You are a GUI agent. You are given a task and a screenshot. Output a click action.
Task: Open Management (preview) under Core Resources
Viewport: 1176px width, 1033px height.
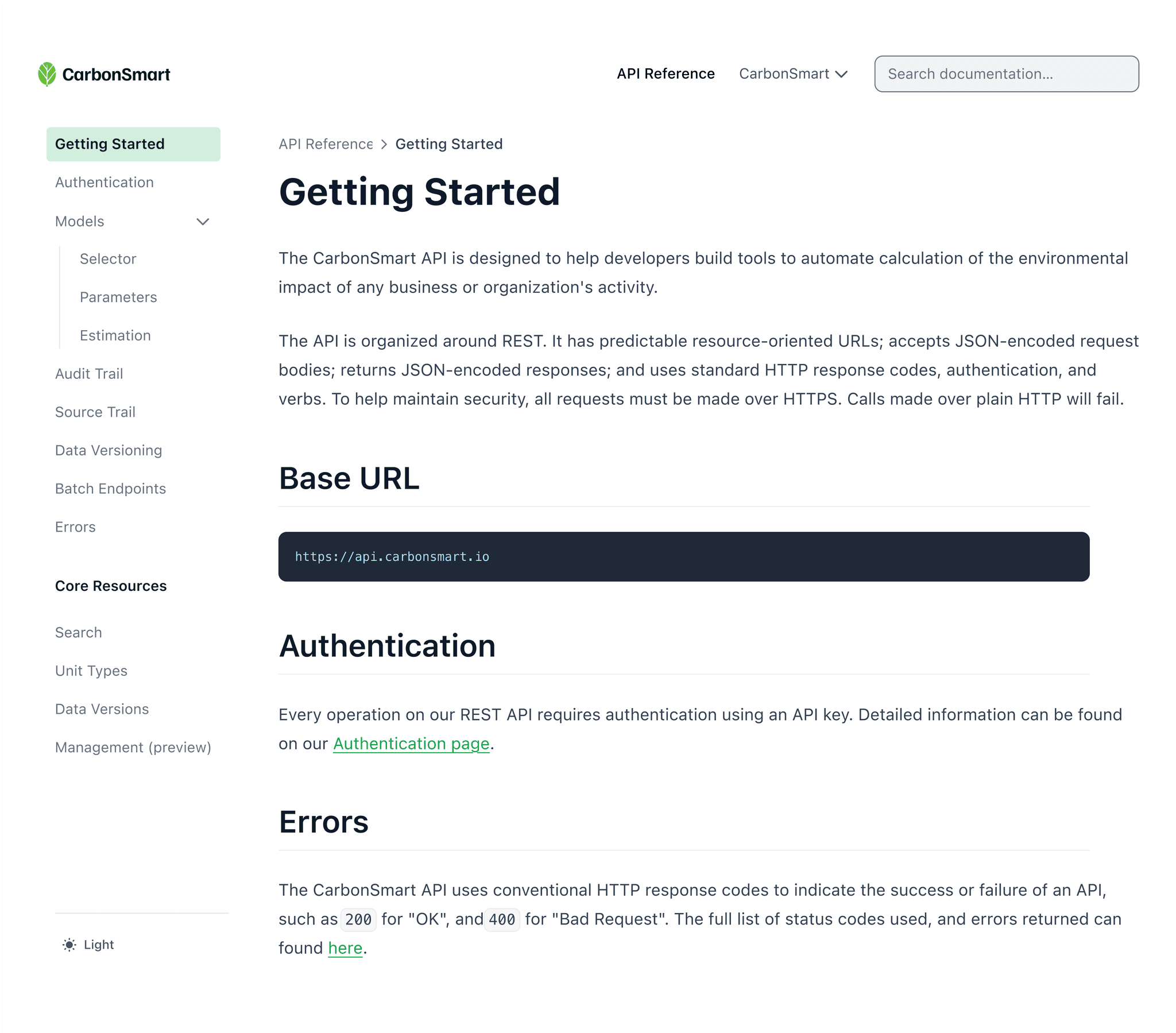point(133,747)
